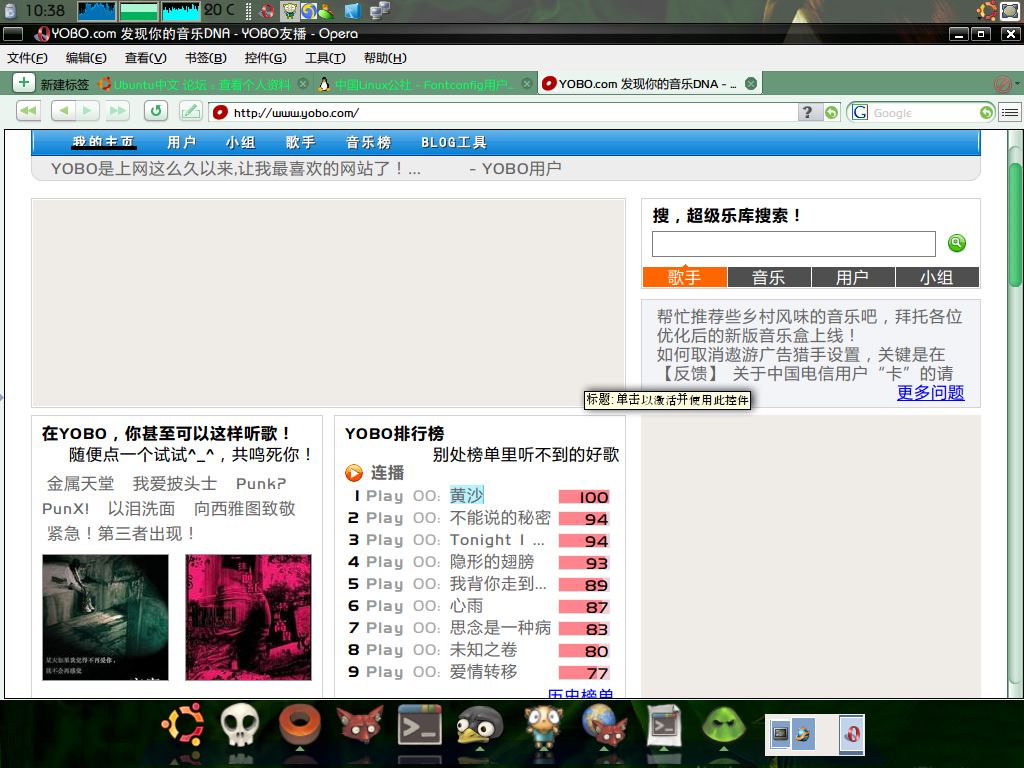Click the fast-forward navigation button
The image size is (1024, 768).
point(117,111)
